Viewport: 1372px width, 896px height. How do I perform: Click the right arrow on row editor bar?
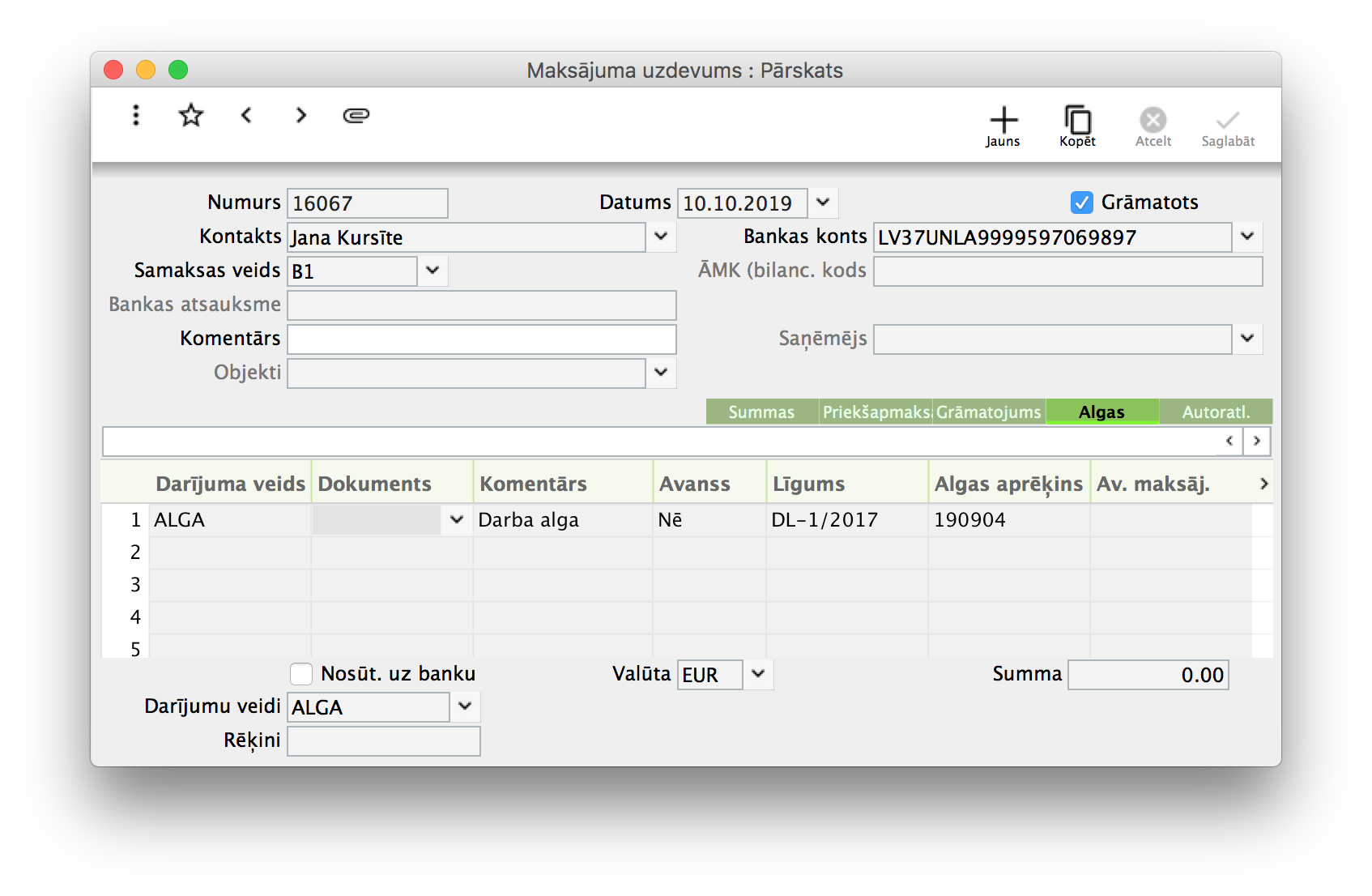pos(1256,441)
